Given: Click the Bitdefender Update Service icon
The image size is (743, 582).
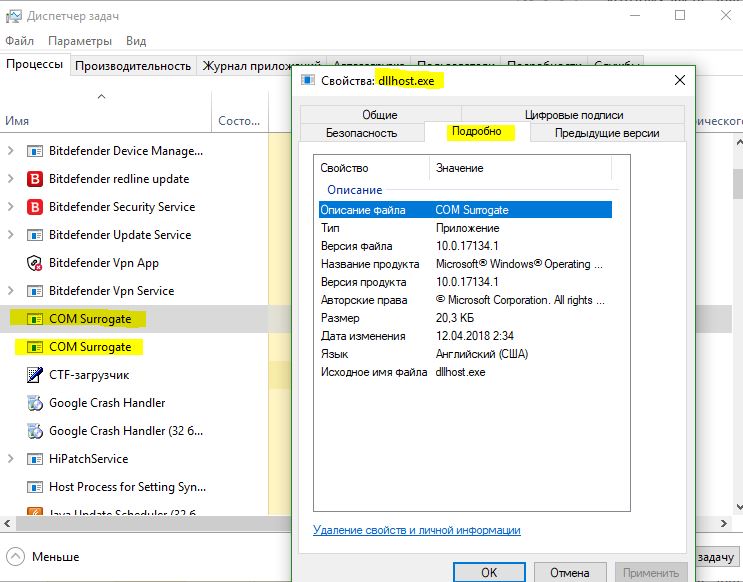Looking at the screenshot, I should coord(35,235).
